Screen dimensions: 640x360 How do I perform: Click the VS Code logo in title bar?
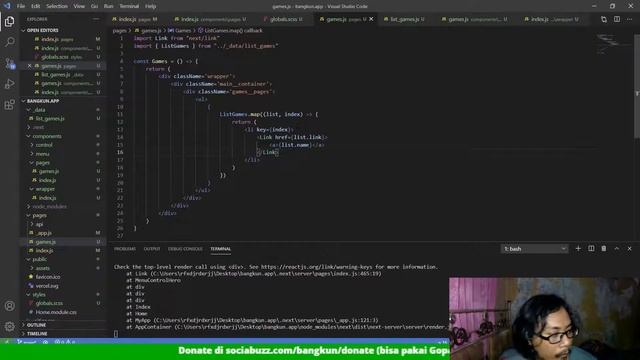pos(7,6)
